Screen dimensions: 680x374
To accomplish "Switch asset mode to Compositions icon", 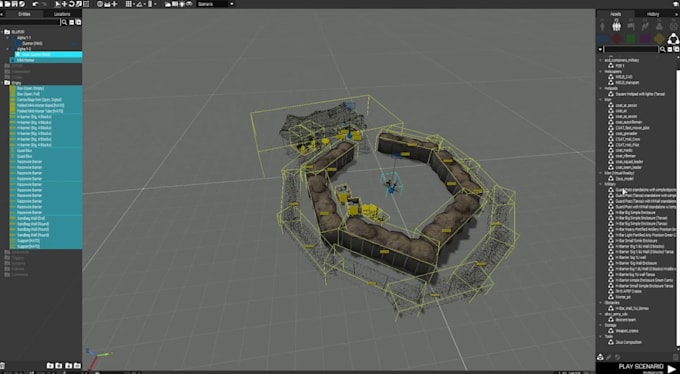I will (617, 25).
